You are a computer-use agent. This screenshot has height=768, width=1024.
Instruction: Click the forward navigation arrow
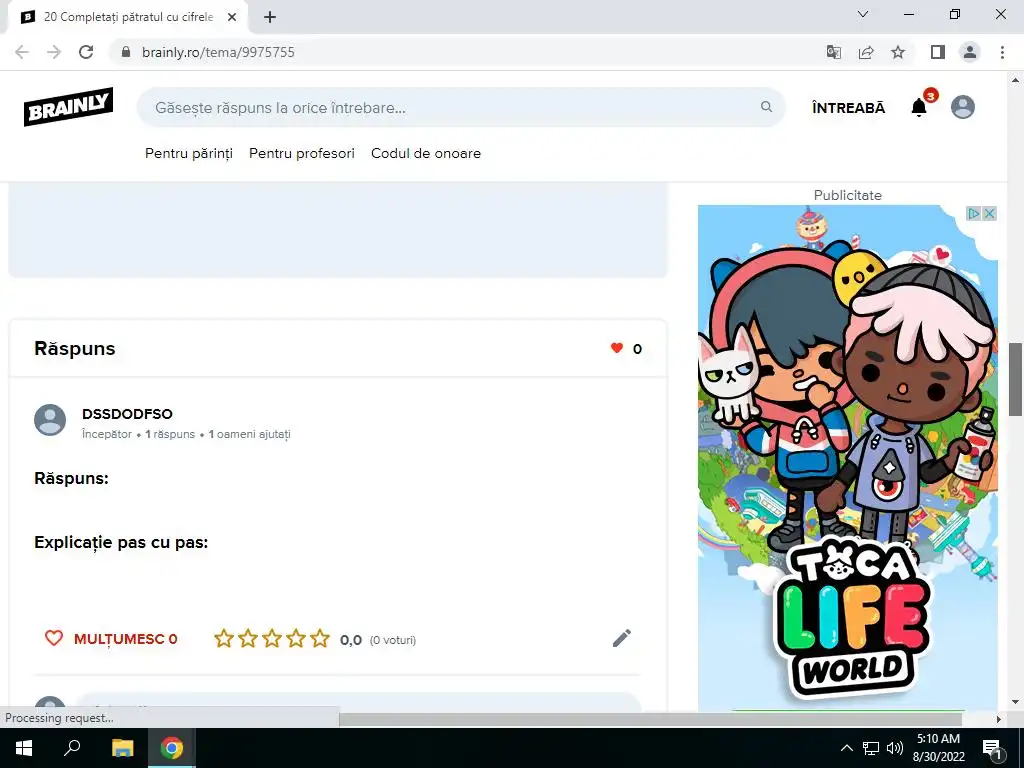(54, 52)
